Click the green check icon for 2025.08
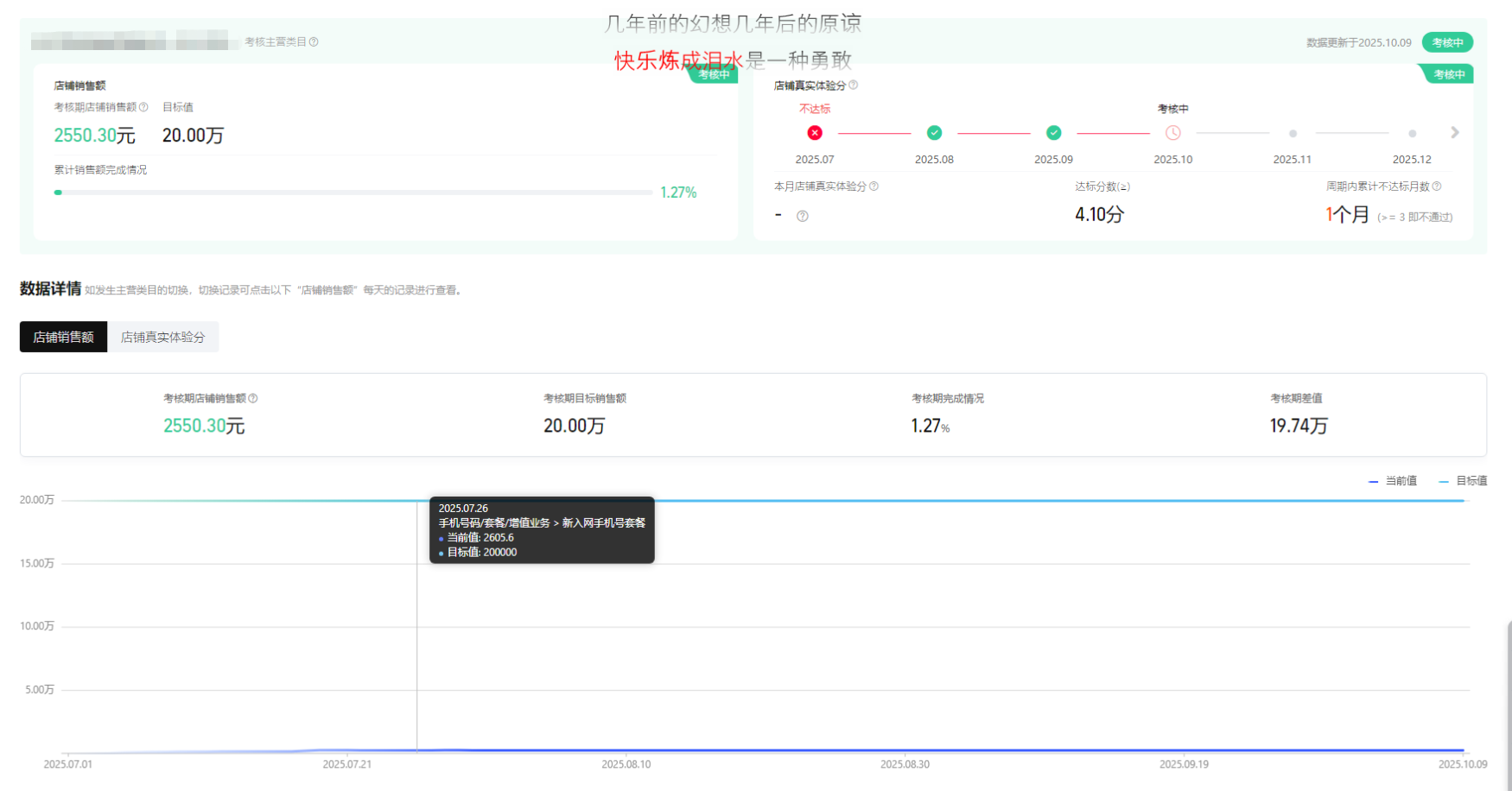The width and height of the screenshot is (1512, 791). coord(934,133)
